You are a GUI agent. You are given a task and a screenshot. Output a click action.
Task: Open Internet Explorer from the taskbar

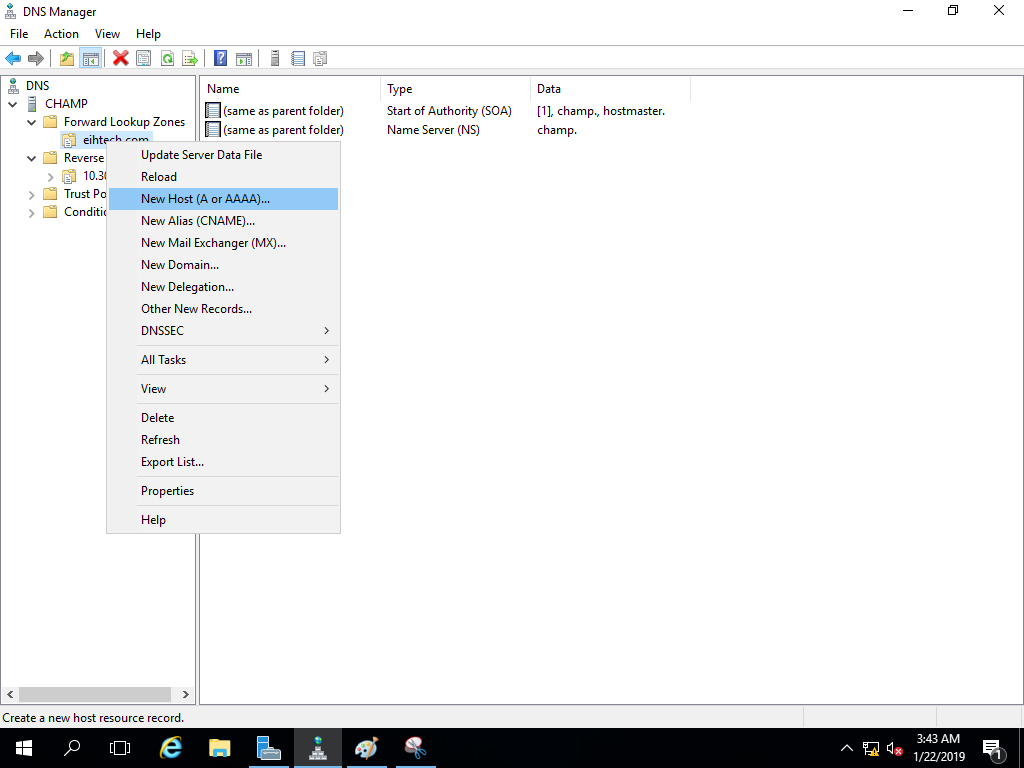[171, 748]
